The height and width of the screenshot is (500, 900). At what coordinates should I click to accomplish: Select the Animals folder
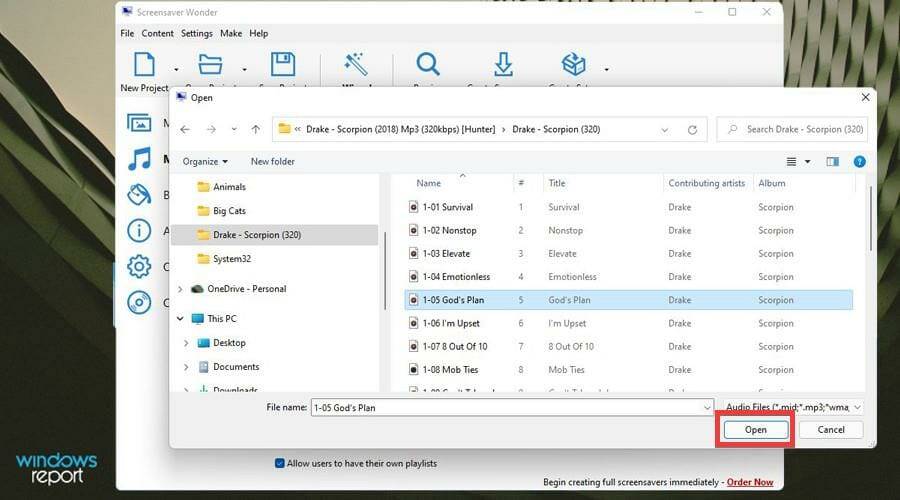[x=229, y=187]
